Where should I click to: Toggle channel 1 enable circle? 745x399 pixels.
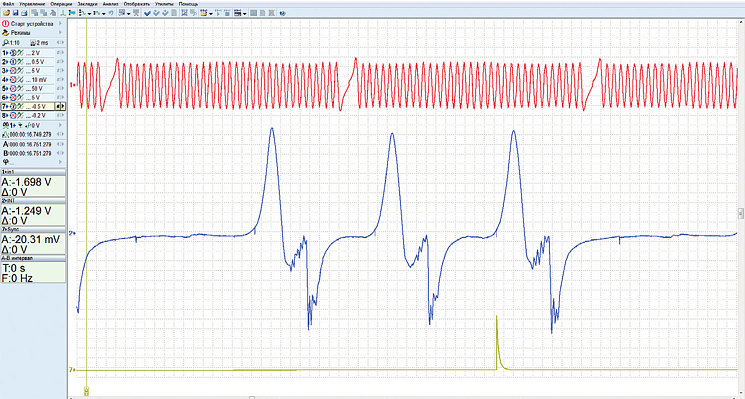point(13,53)
